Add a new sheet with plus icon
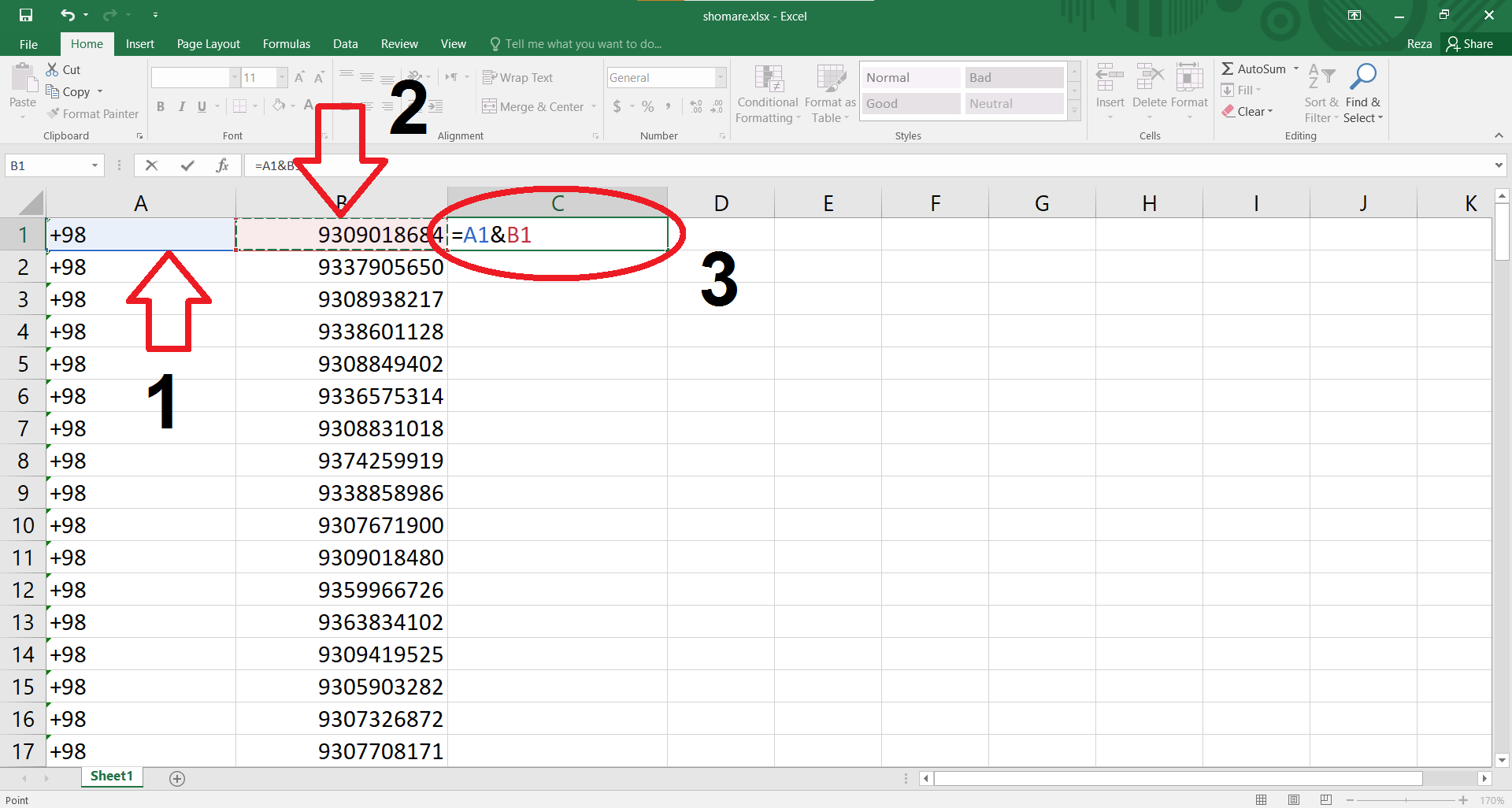This screenshot has width=1512, height=808. (177, 778)
